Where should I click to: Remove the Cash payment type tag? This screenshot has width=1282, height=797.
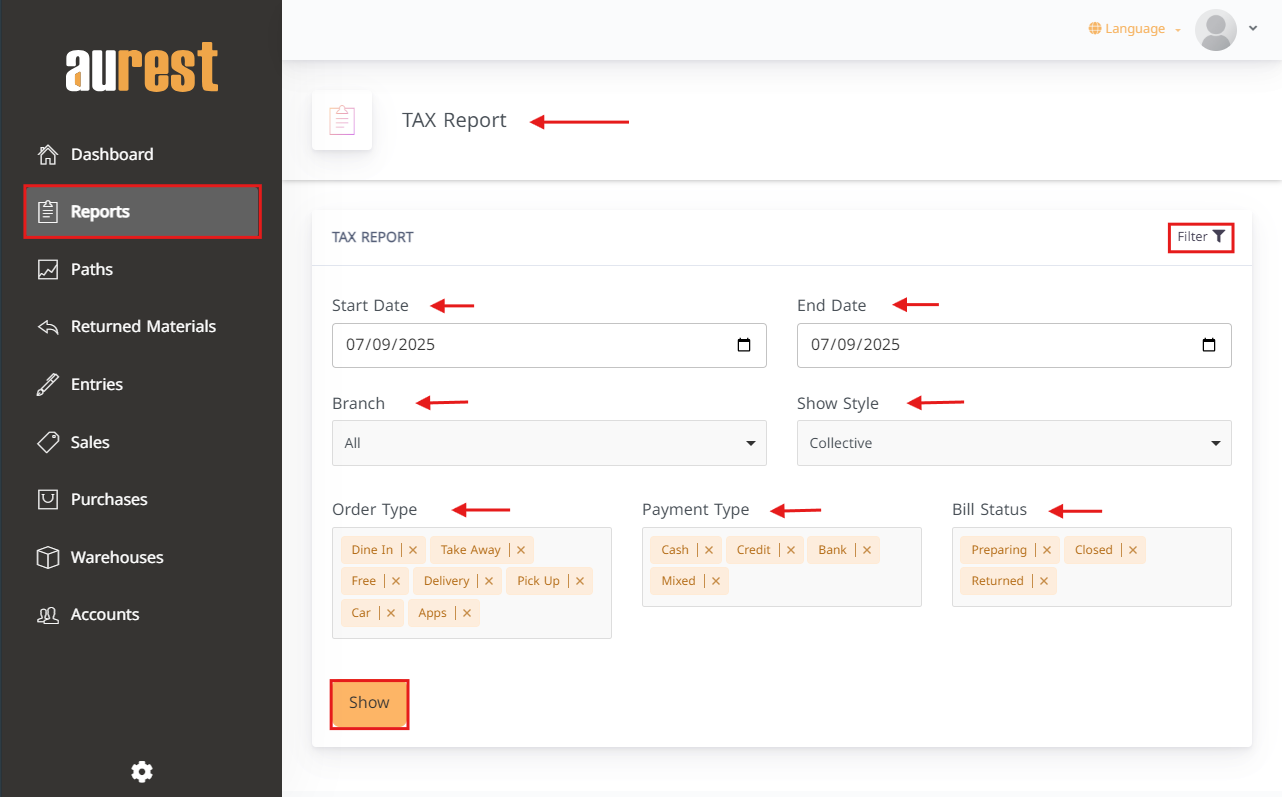[x=708, y=550]
